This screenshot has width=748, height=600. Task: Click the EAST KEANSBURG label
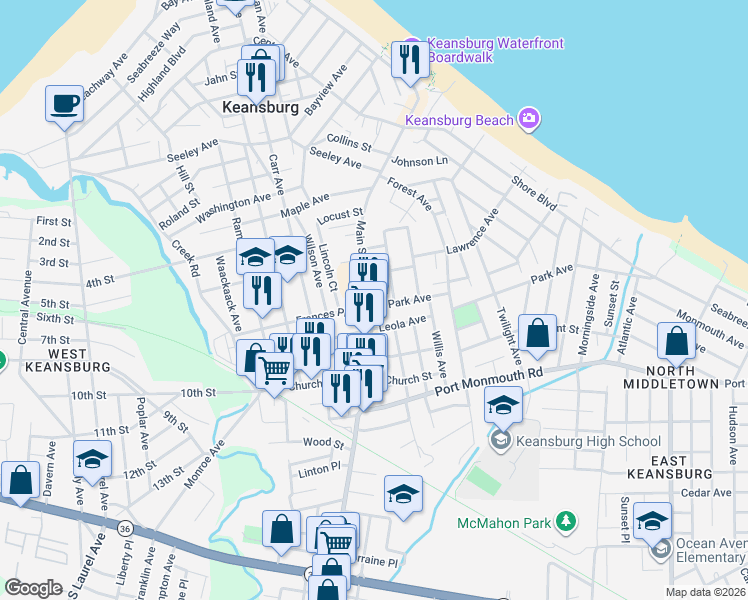[x=669, y=467]
